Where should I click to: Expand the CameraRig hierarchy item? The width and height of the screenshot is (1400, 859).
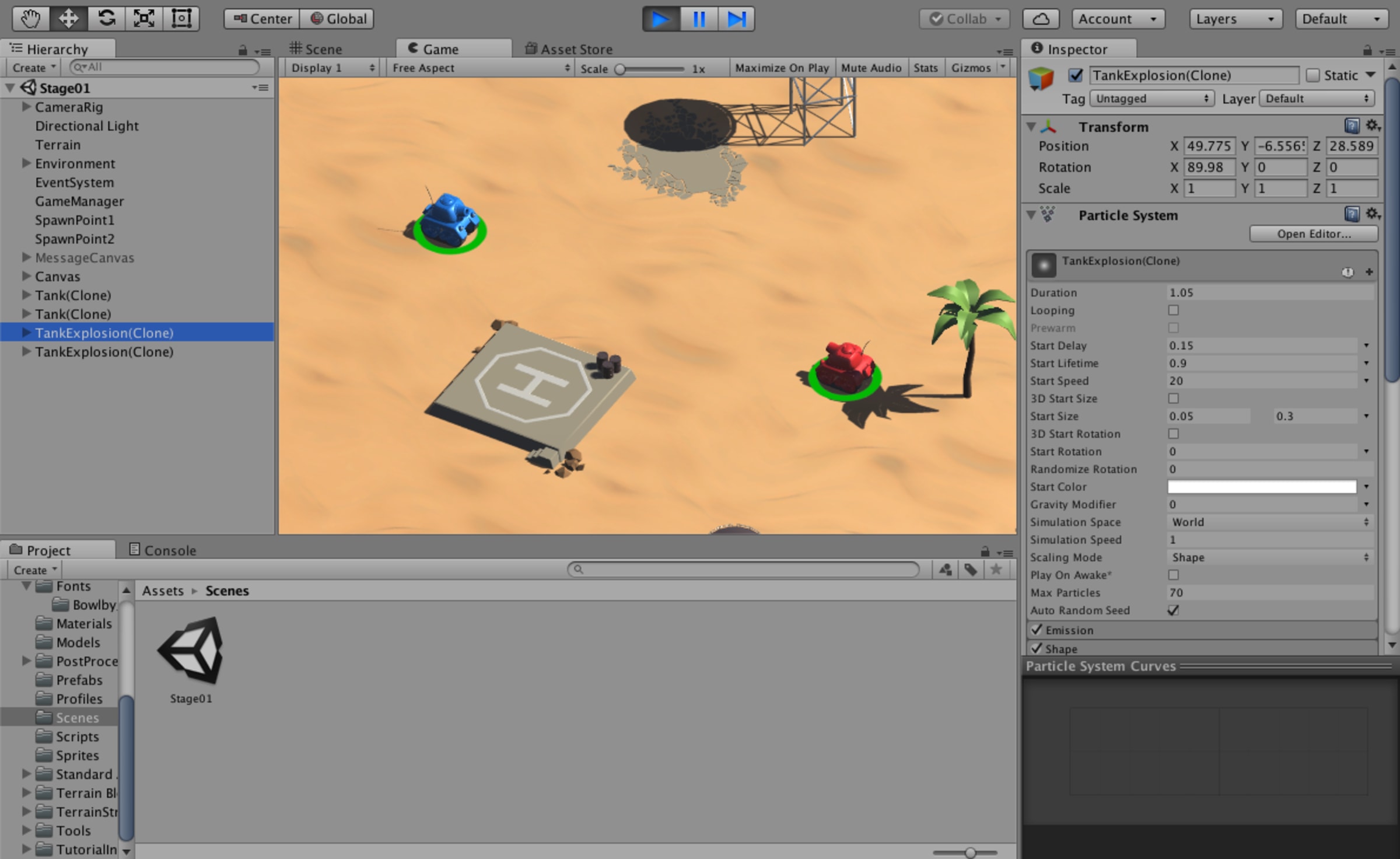coord(26,107)
